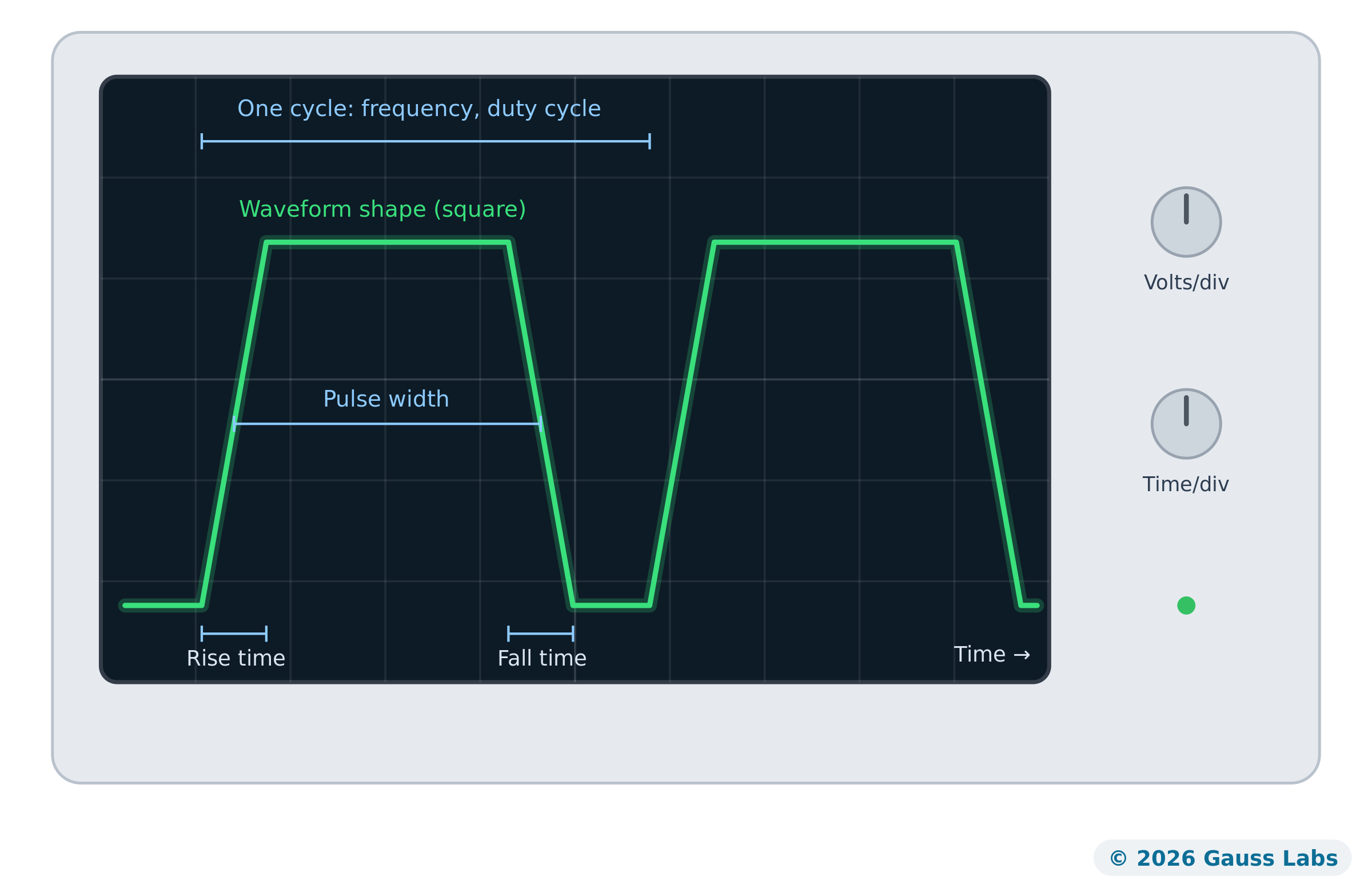Click the 'Pulse width' label
This screenshot has height=884, width=1372.
[386, 399]
